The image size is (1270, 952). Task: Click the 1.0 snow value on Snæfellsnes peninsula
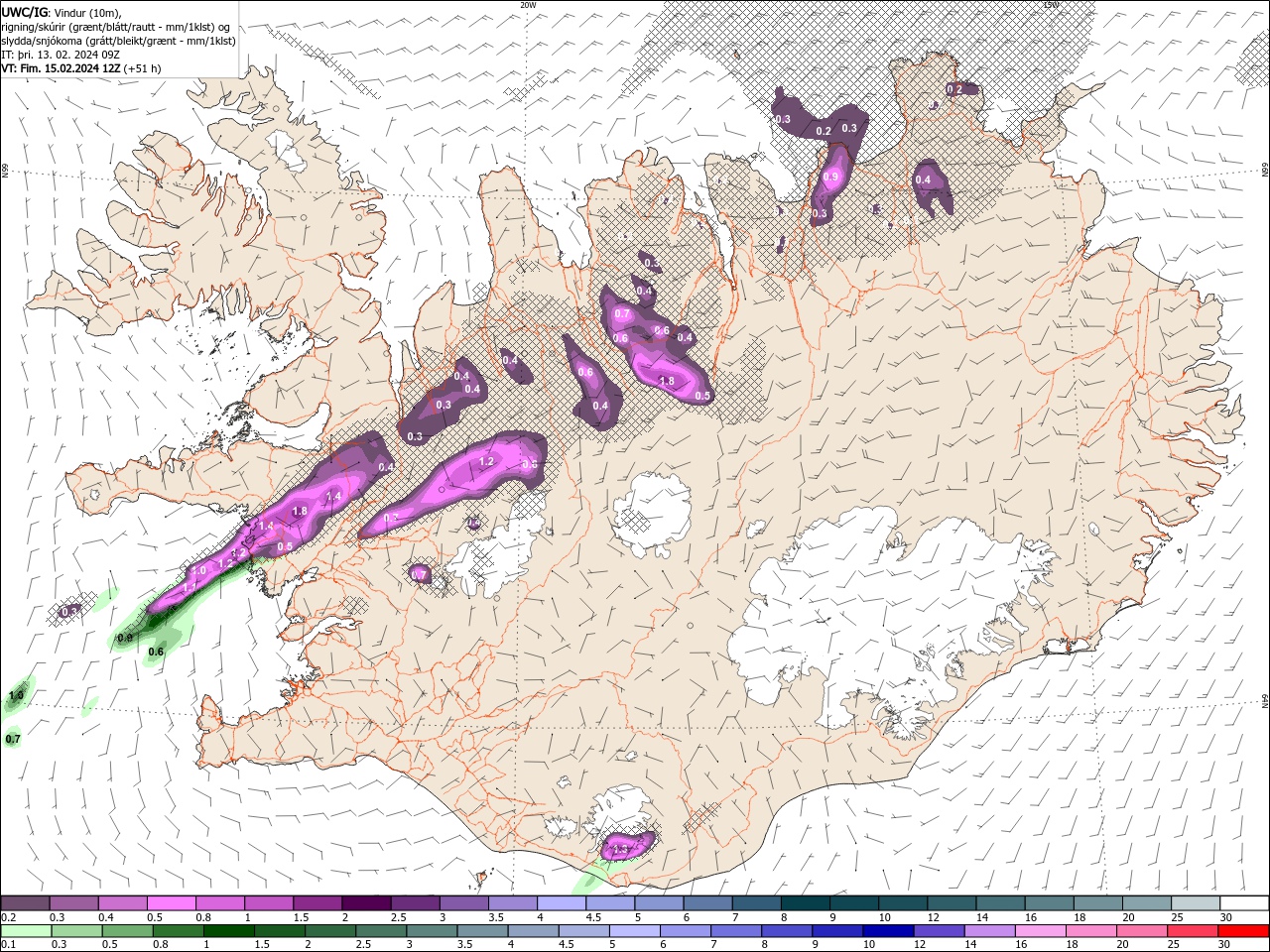tap(198, 570)
